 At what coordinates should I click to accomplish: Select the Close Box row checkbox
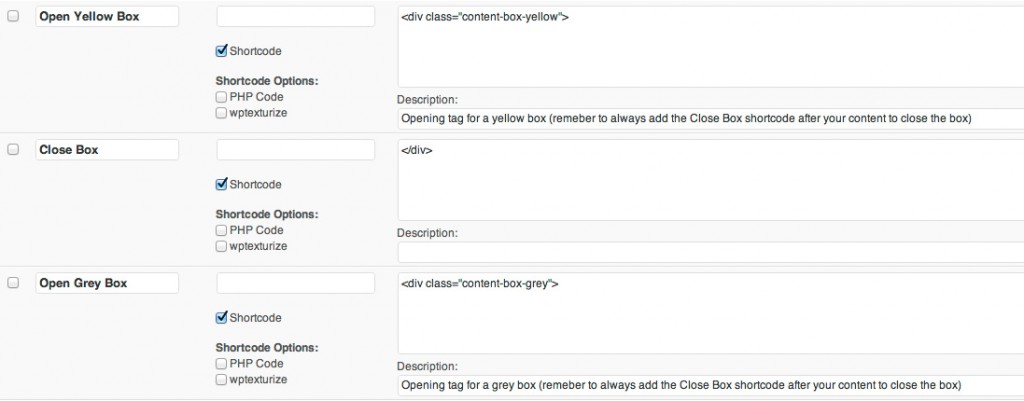(x=13, y=150)
